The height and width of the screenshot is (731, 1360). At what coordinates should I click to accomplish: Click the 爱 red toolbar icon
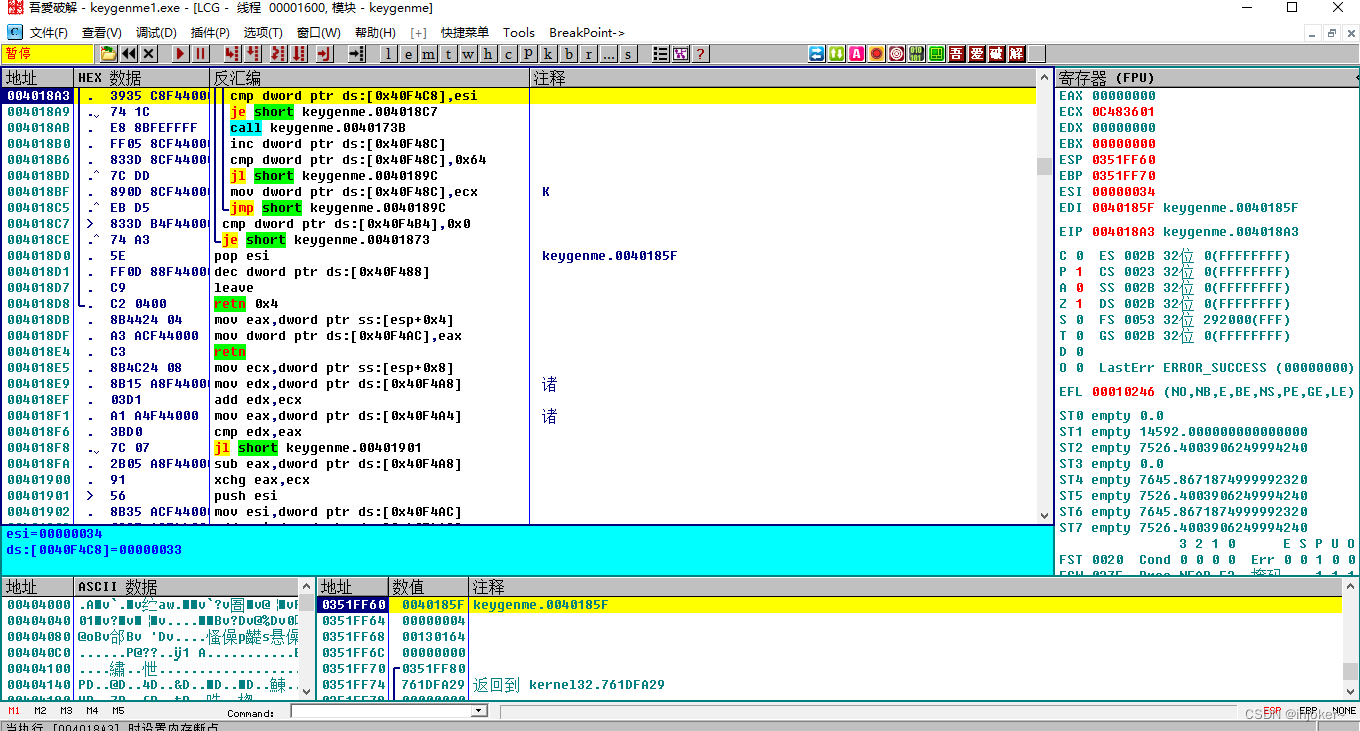977,54
